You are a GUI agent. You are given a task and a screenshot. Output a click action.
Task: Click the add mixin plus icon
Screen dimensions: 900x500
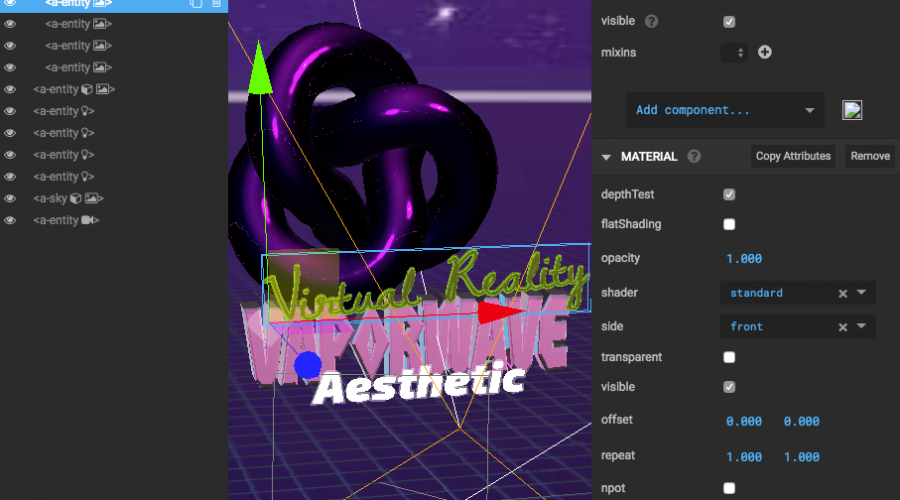pyautogui.click(x=765, y=52)
